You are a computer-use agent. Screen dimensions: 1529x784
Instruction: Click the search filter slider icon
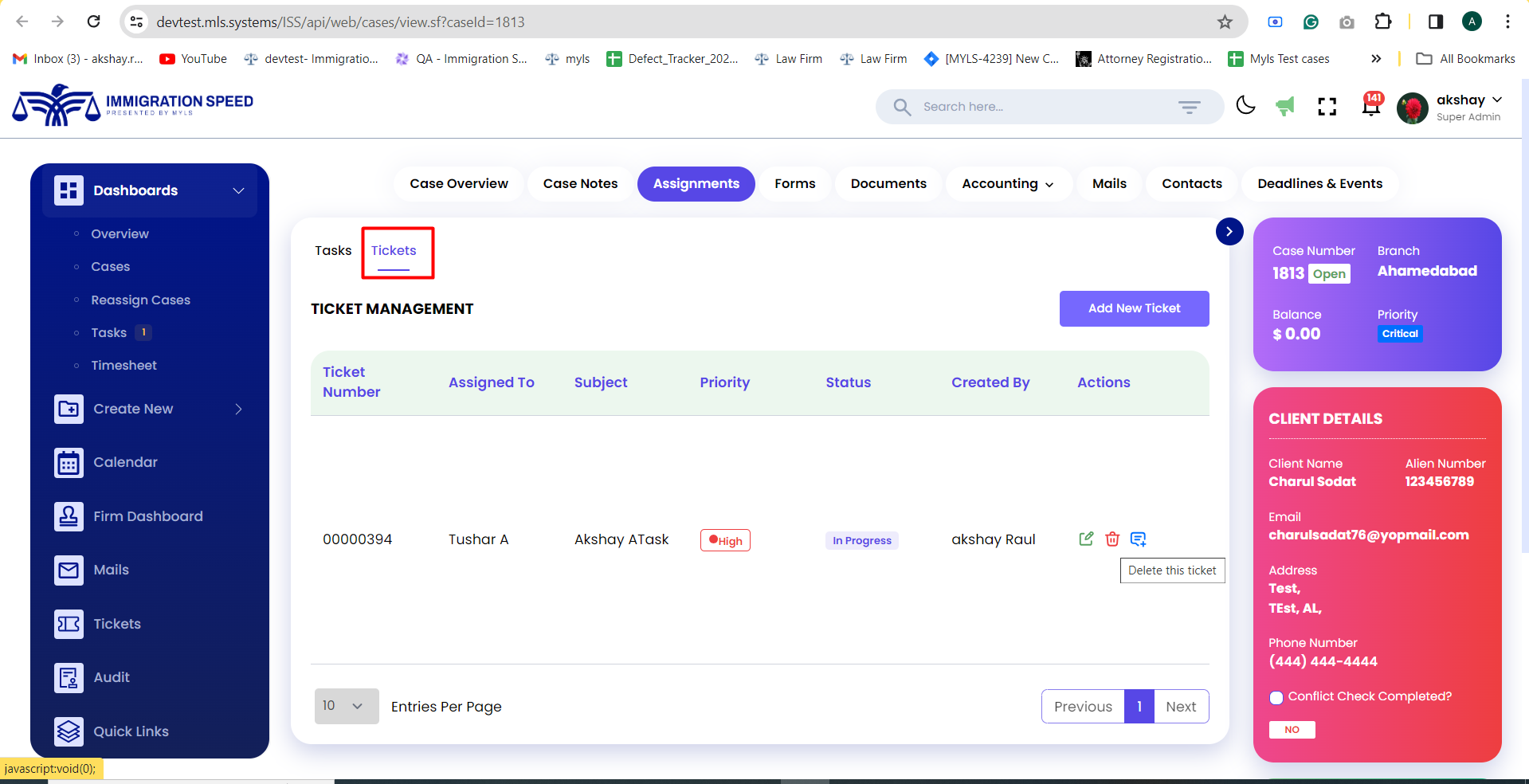(1189, 107)
